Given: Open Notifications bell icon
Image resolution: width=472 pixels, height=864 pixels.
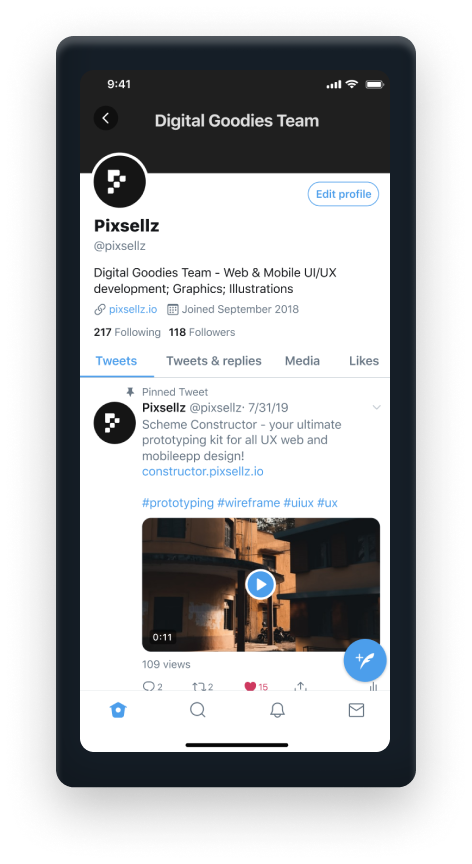Looking at the screenshot, I should click(277, 710).
